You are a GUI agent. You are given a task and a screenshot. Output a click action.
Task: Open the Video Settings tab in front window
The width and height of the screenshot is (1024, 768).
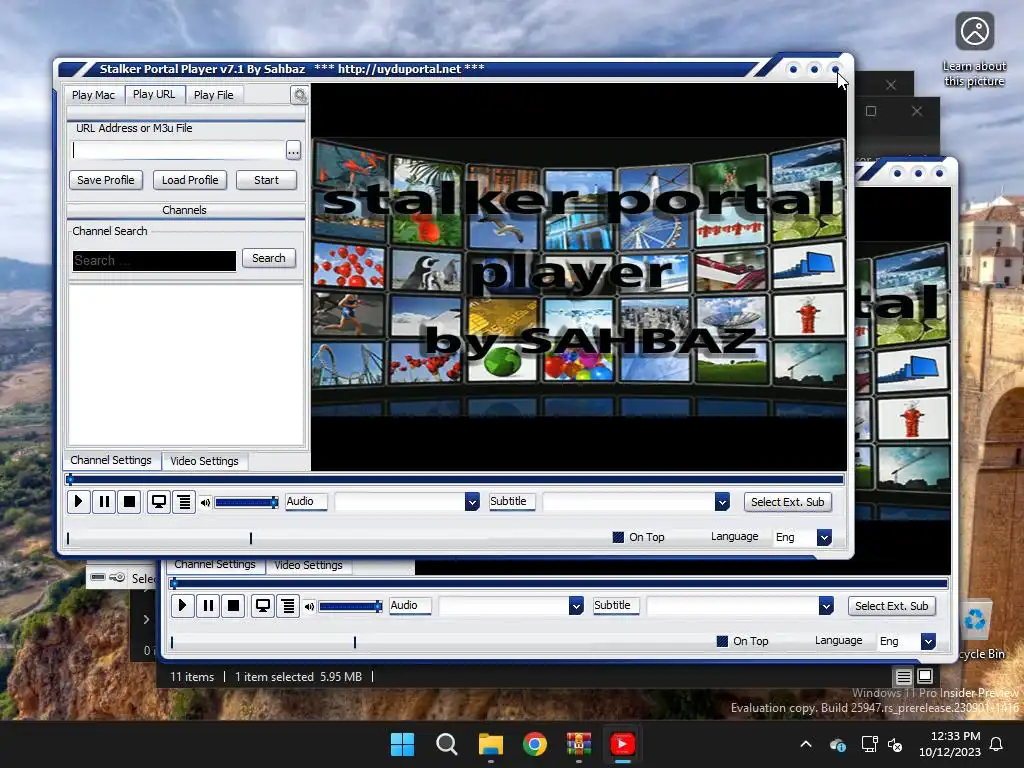click(204, 461)
